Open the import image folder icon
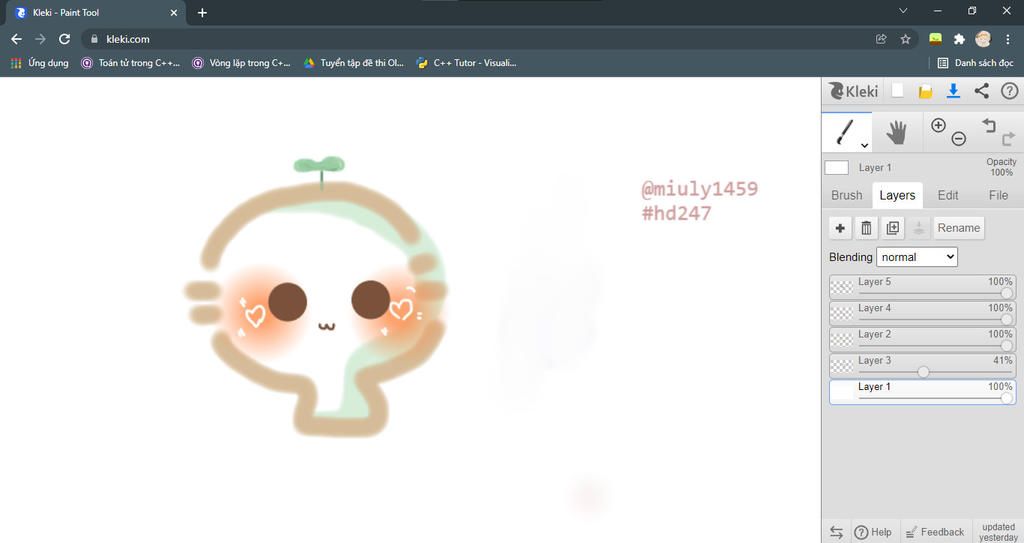Image resolution: width=1024 pixels, height=543 pixels. coord(925,91)
